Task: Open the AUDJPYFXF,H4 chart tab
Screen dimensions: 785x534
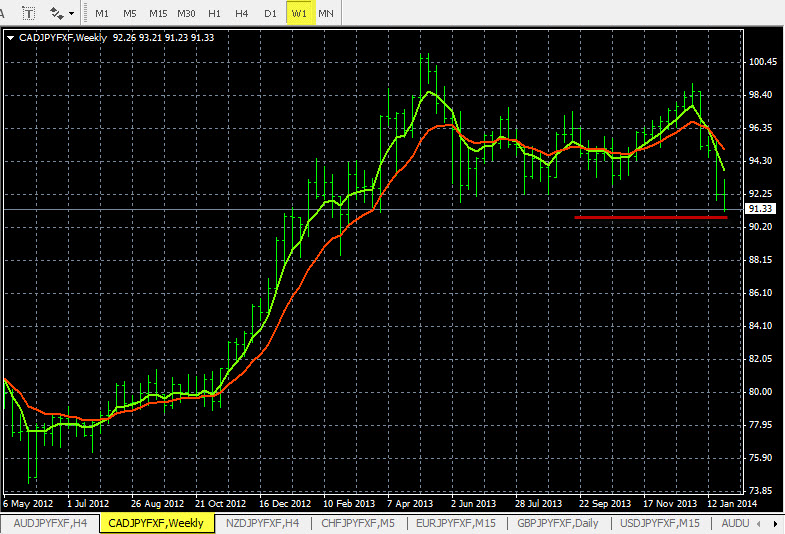Action: [50, 523]
